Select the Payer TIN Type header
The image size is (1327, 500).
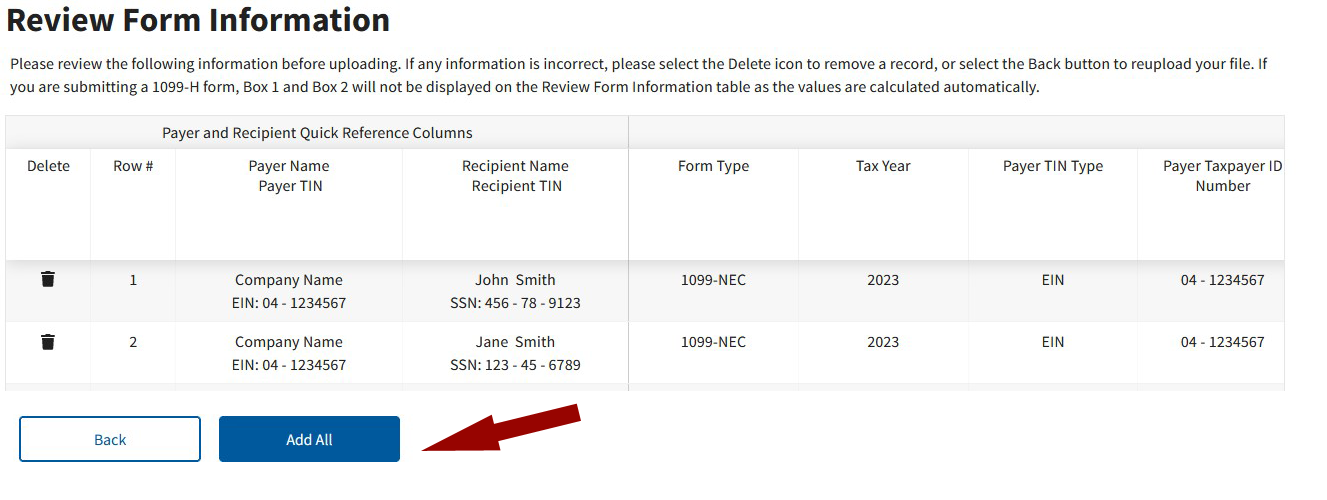pos(1053,166)
